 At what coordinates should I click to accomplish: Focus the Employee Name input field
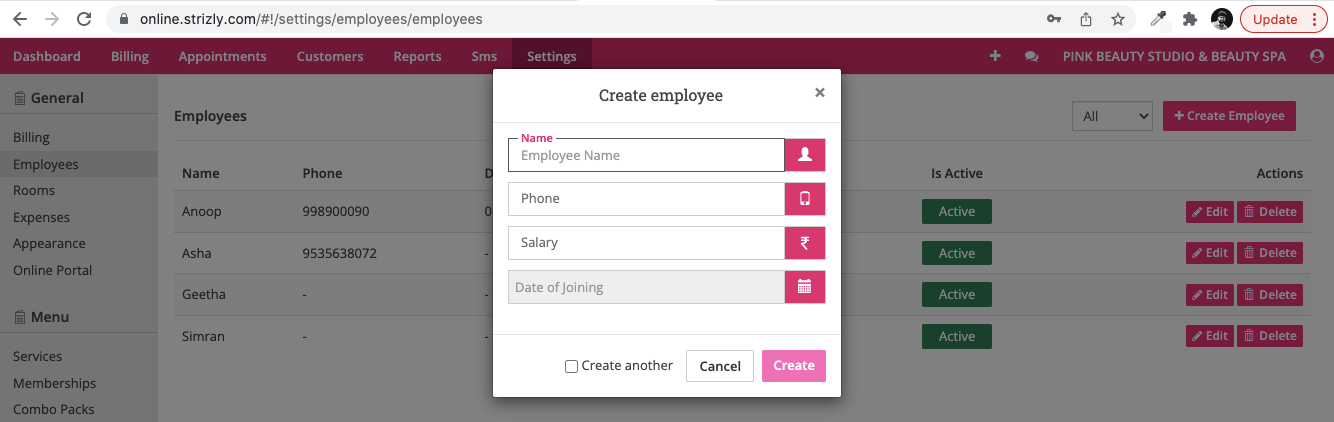646,155
